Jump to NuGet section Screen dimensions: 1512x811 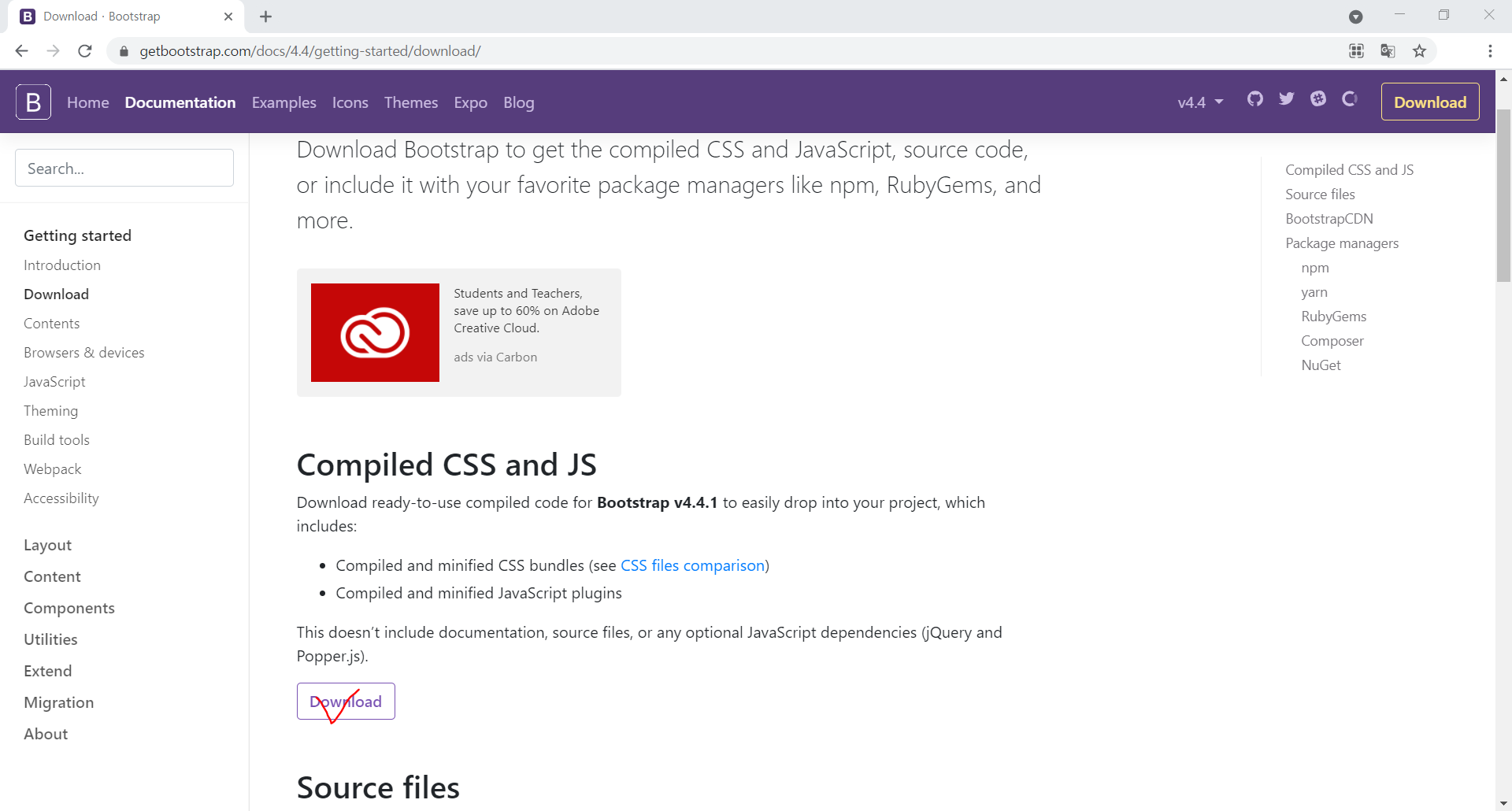(x=1321, y=365)
